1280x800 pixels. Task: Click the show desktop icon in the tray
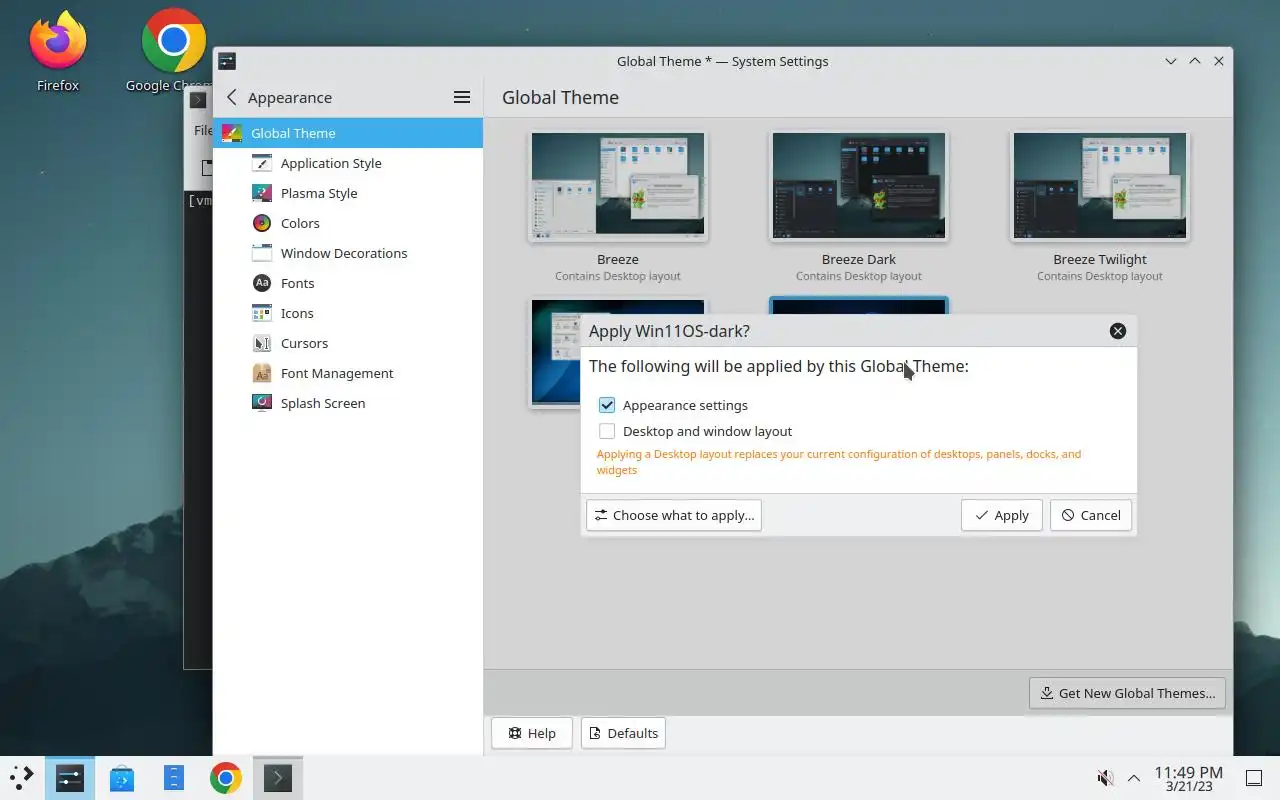1253,777
